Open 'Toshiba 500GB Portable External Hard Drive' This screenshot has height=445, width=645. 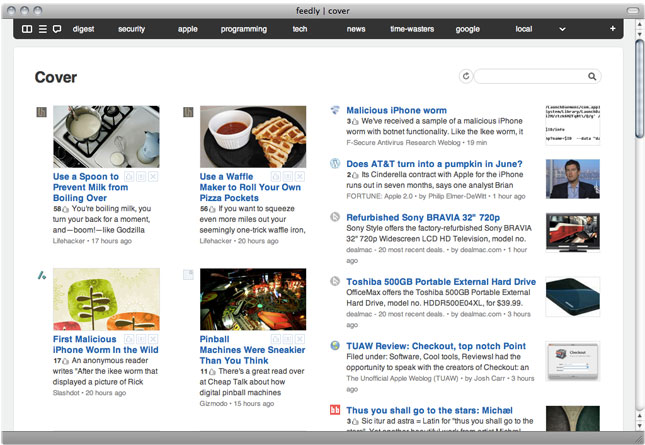(x=441, y=282)
